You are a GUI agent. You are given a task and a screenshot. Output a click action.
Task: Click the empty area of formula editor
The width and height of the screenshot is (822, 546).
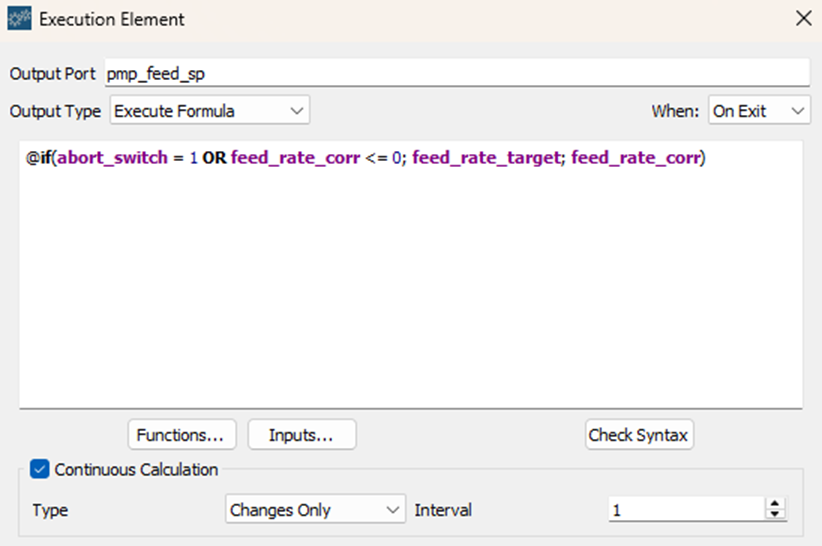[410, 300]
